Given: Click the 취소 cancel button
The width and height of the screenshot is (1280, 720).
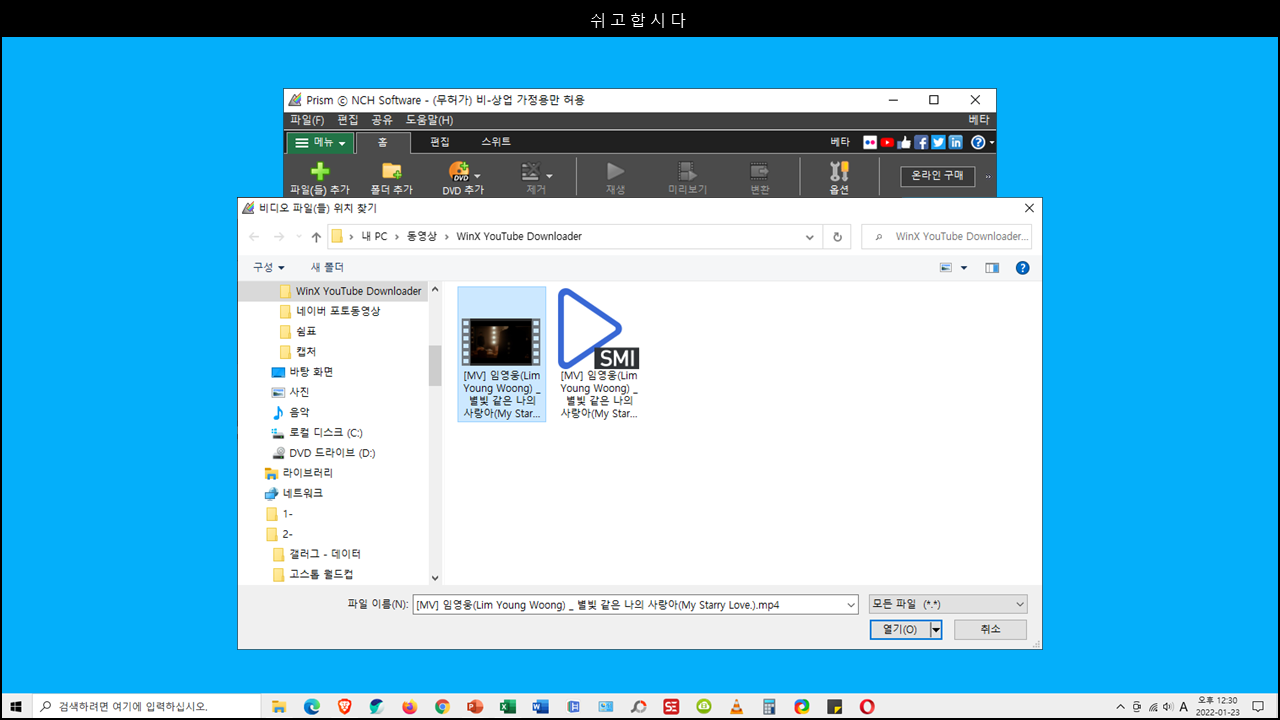Looking at the screenshot, I should coord(990,629).
